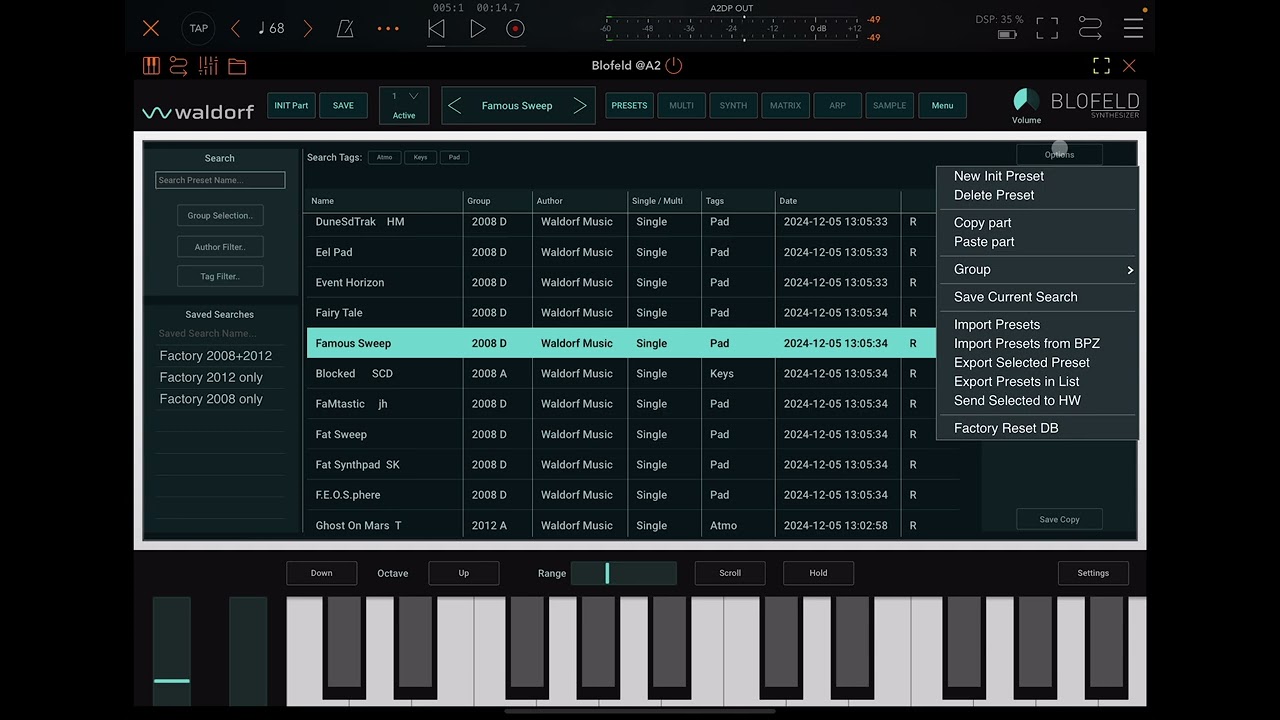Load the Factory 2012 only saved search
1280x720 pixels.
coord(211,378)
